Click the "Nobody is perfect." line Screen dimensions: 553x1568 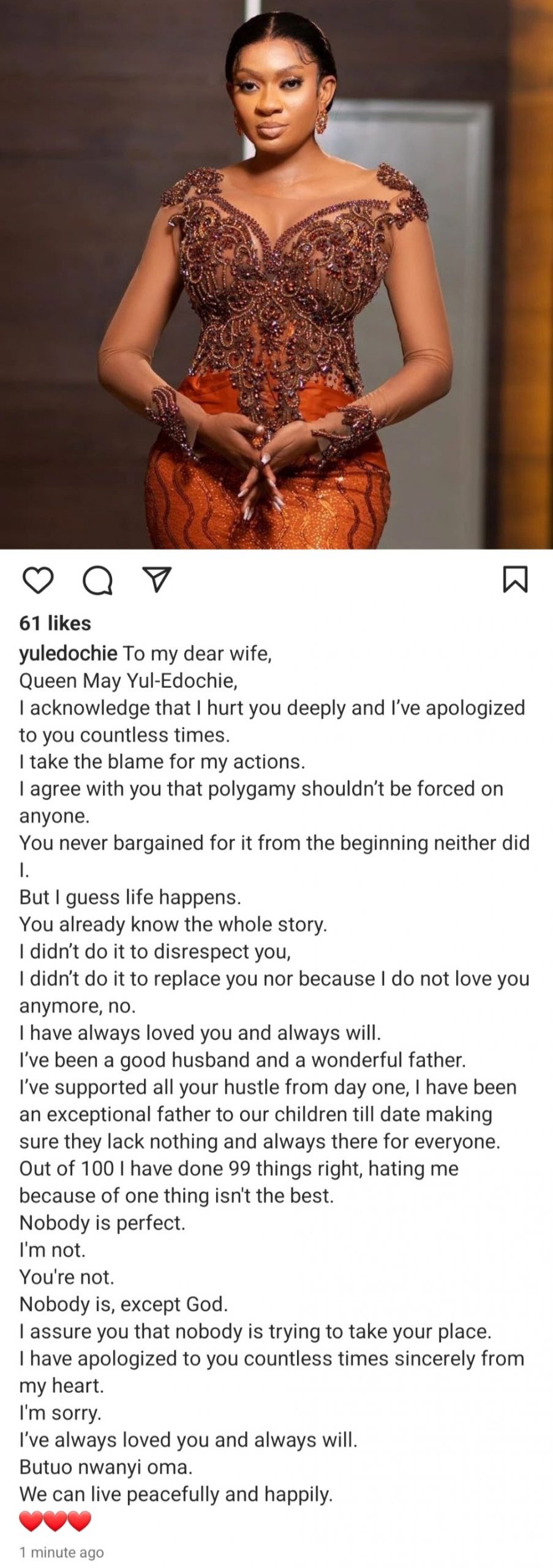pyautogui.click(x=102, y=1223)
